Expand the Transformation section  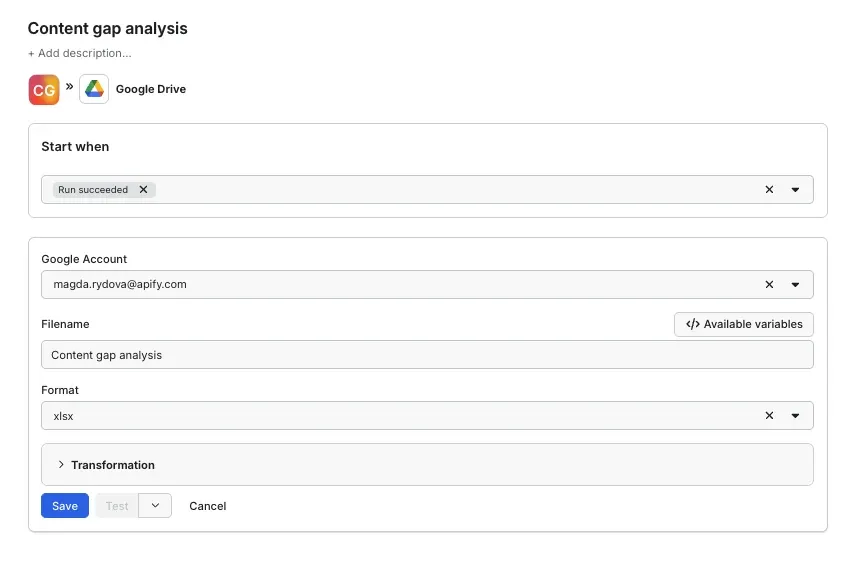(427, 465)
